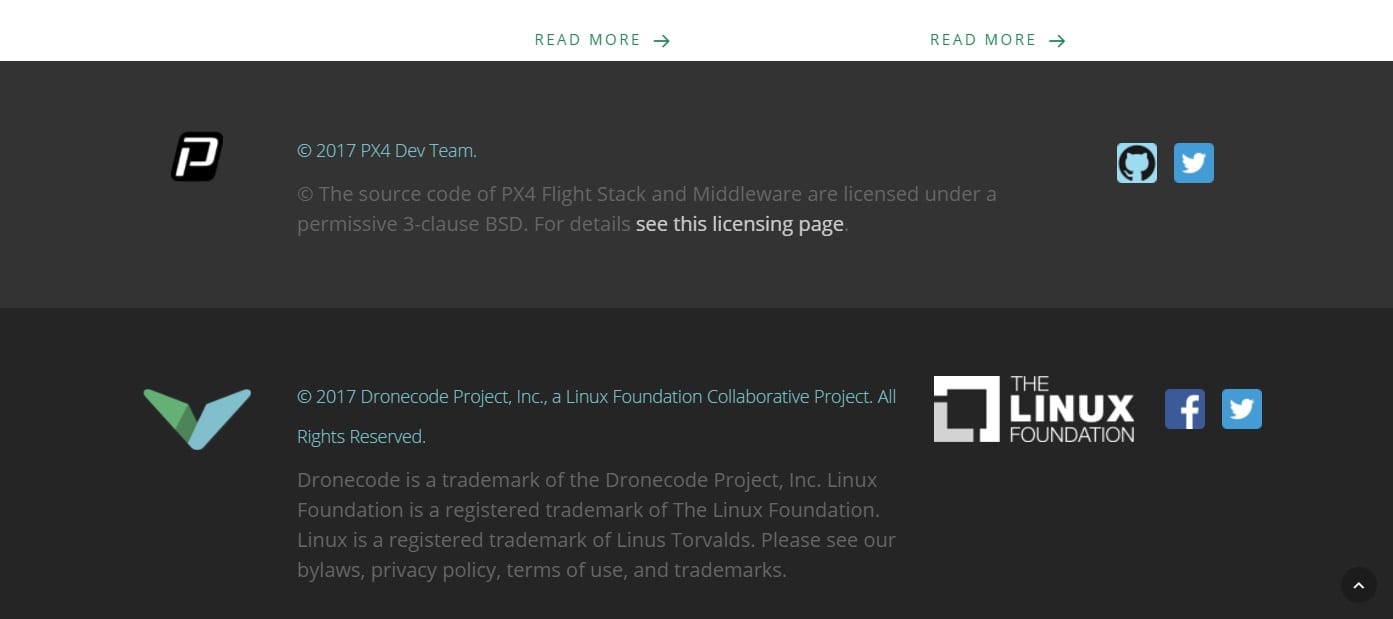Screen dimensions: 1393x619
Task: Click the 'bylaws' footer link
Action: [x=330, y=570]
